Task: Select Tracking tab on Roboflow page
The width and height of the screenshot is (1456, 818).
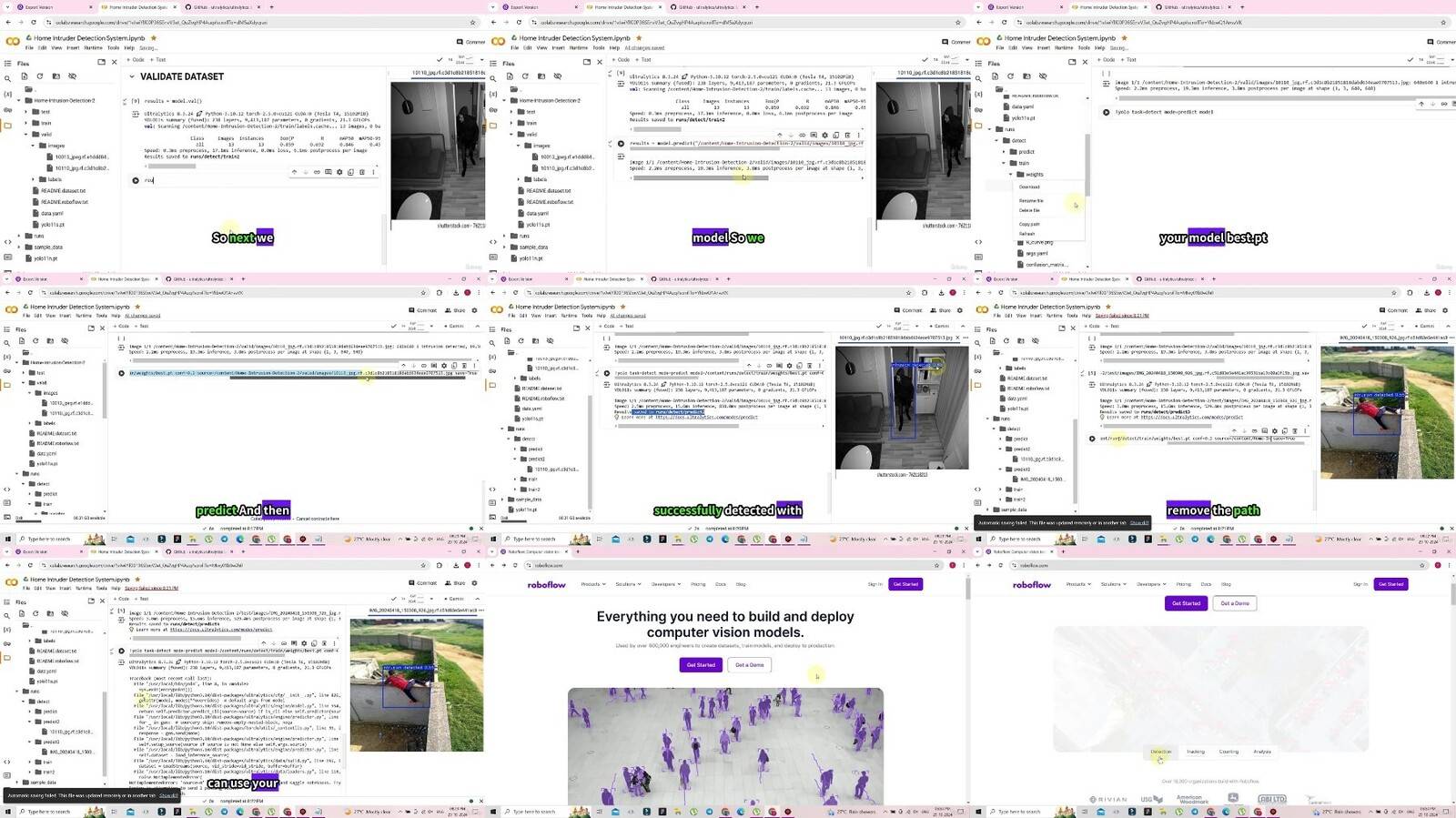Action: point(1195,752)
